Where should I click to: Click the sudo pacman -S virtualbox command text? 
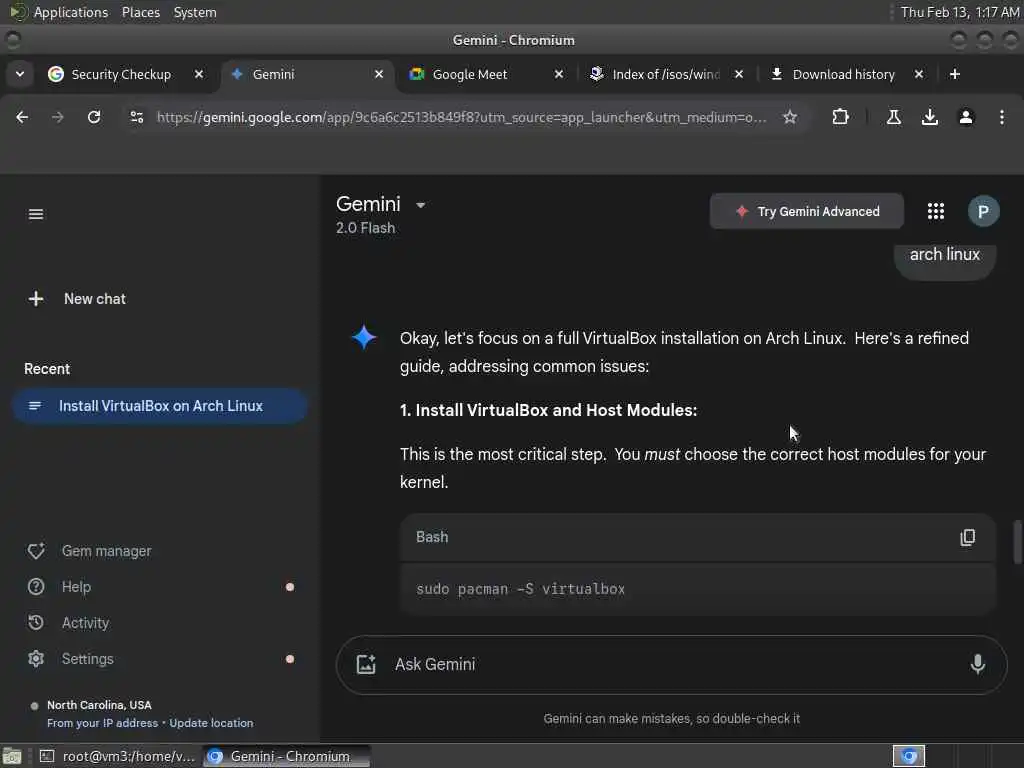coord(520,589)
